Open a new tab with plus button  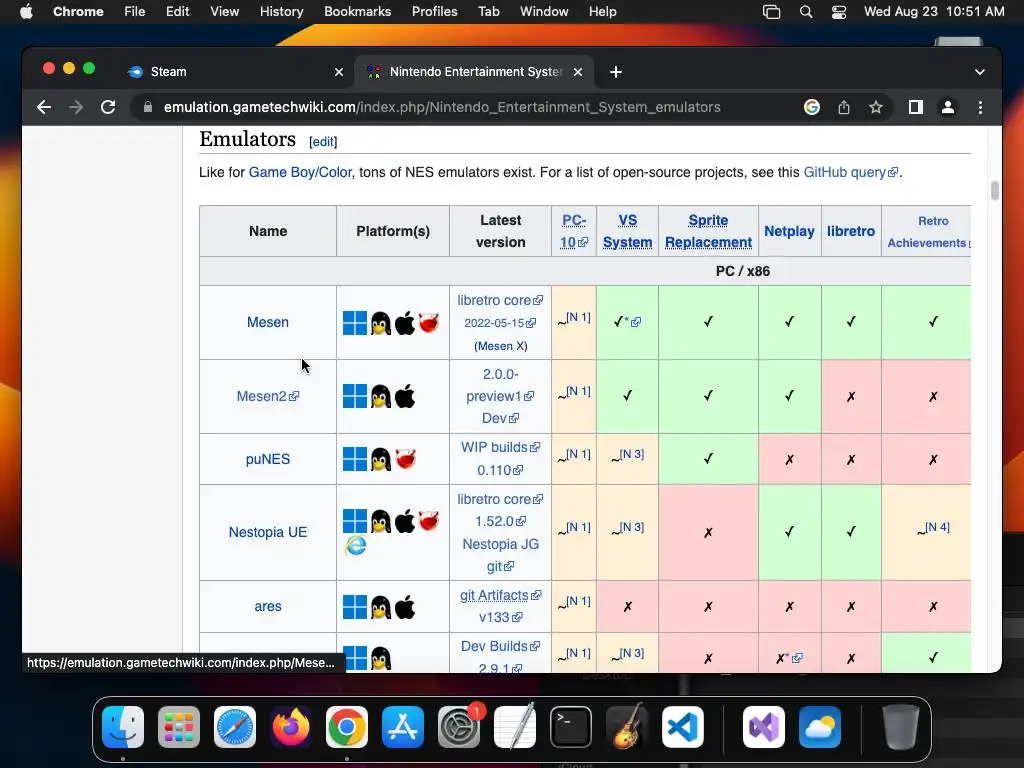616,72
